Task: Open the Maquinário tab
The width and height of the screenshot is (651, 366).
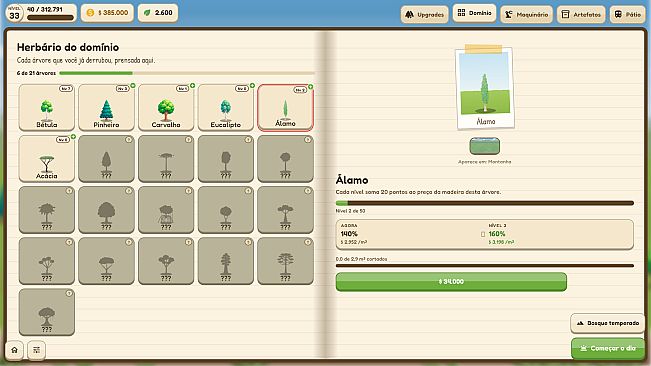Action: [526, 15]
